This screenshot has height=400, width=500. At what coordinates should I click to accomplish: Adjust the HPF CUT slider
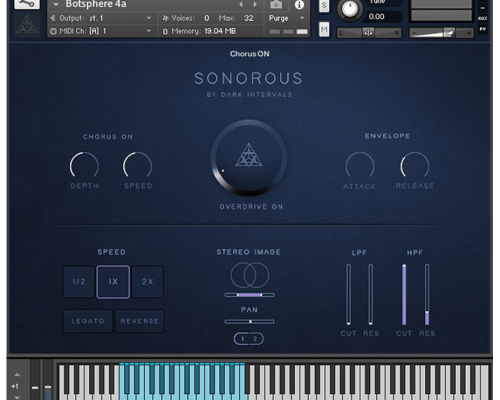[x=404, y=294]
